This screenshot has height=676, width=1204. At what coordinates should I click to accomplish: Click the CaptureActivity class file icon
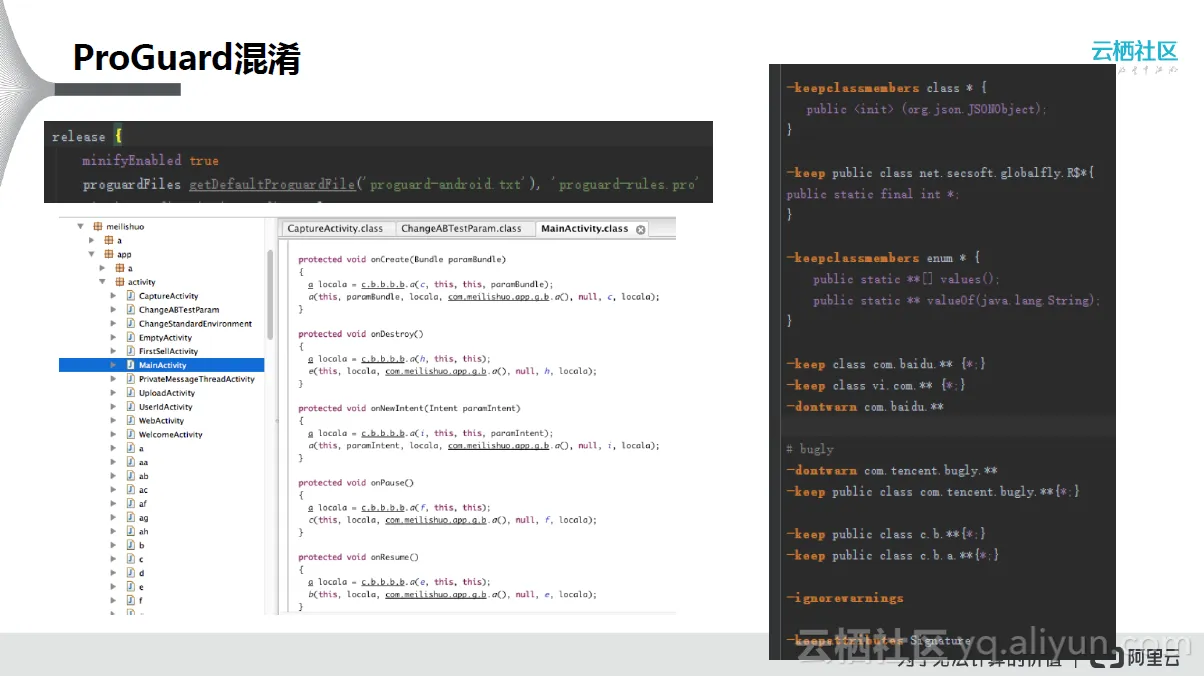130,296
